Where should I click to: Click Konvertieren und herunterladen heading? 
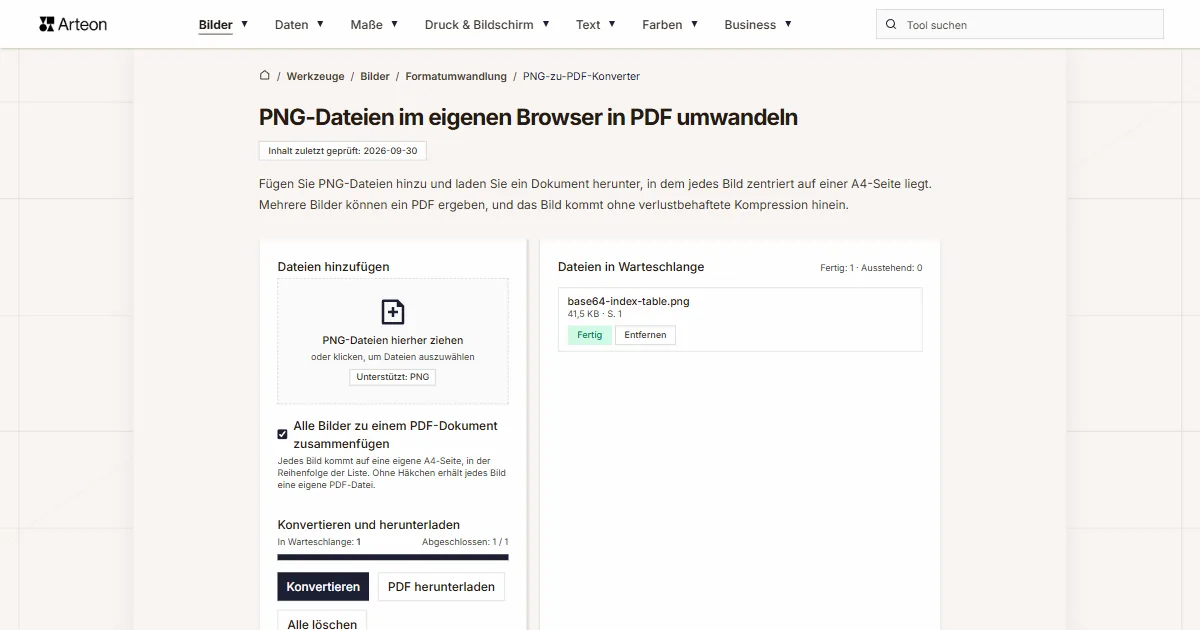tap(369, 525)
